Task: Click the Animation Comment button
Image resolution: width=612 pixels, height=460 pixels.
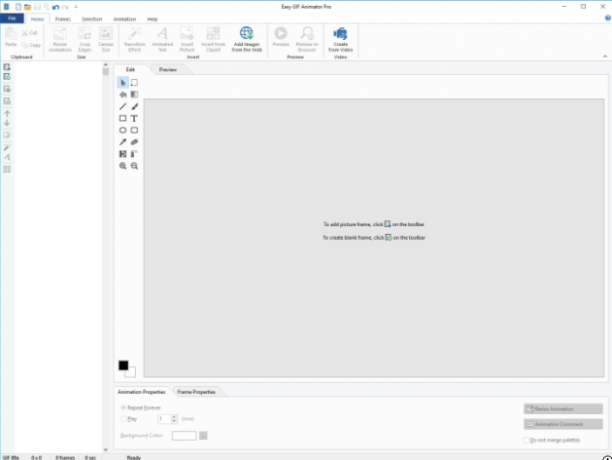Action: [x=563, y=424]
